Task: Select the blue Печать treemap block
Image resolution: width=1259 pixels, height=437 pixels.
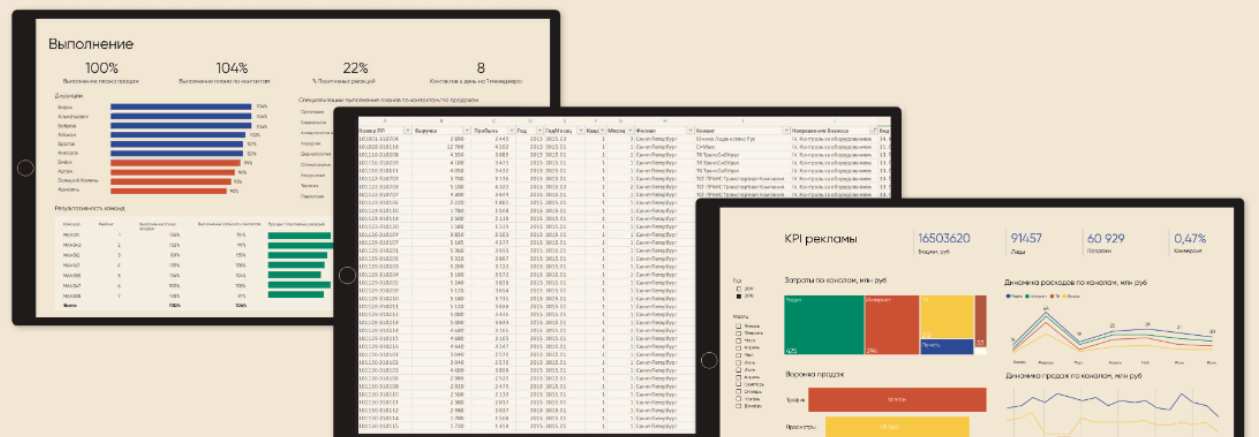Action: tap(946, 346)
